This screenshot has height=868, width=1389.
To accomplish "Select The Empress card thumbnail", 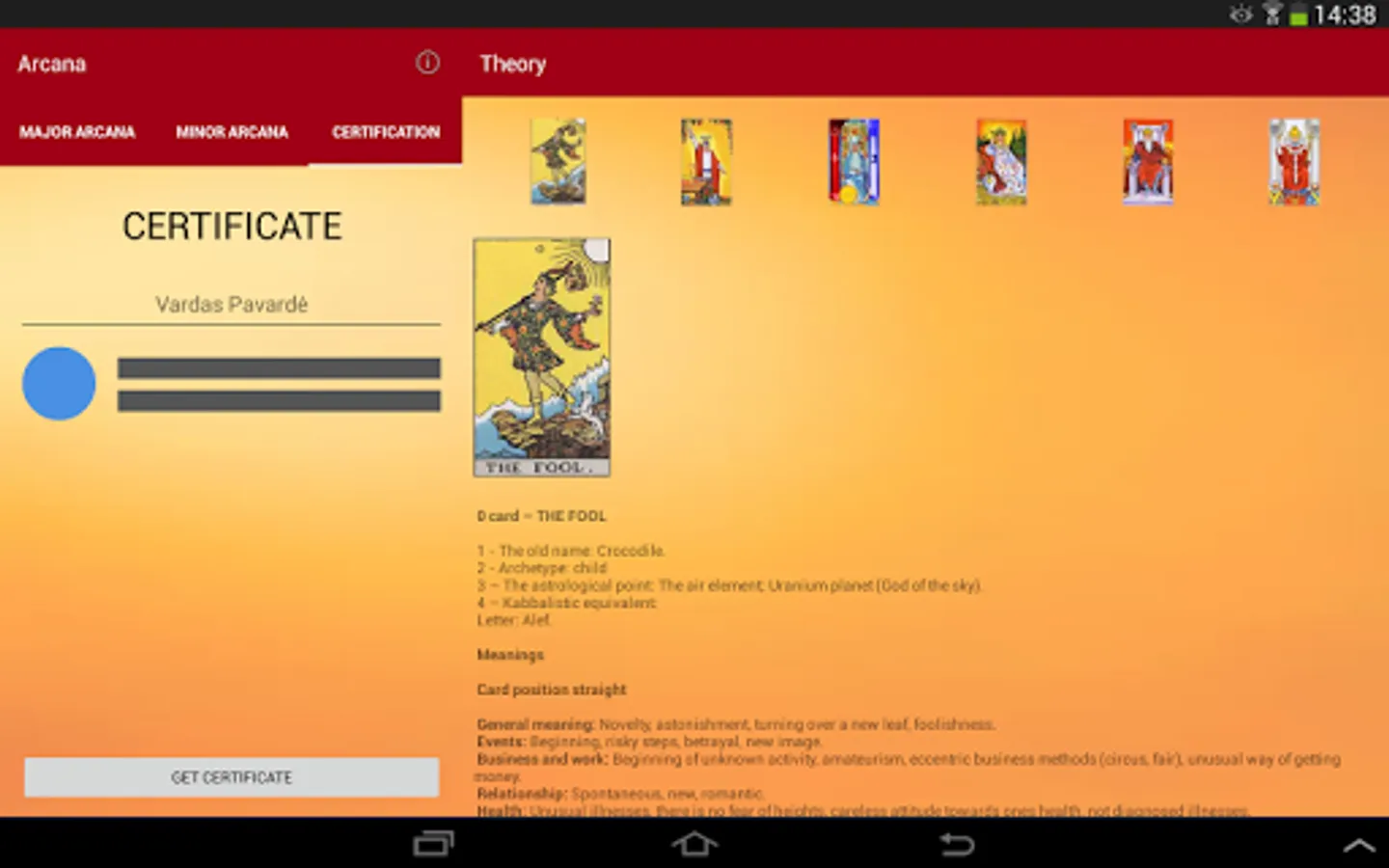I will click(1001, 161).
